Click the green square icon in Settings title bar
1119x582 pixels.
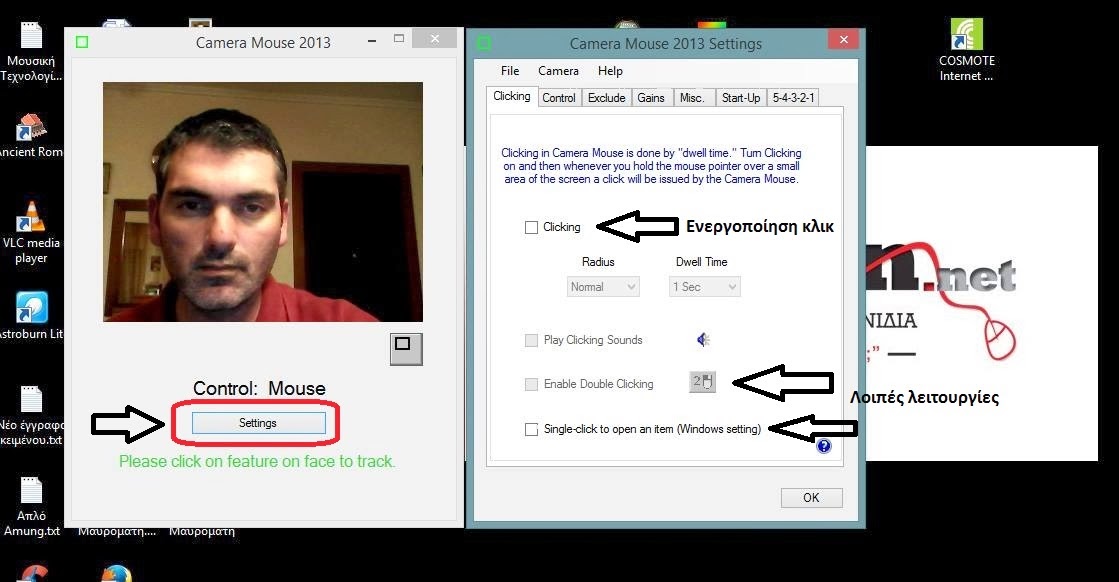click(x=484, y=44)
